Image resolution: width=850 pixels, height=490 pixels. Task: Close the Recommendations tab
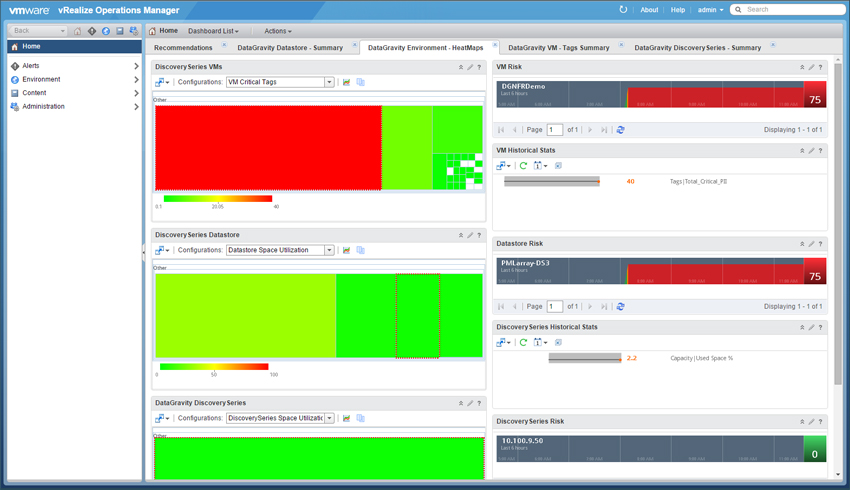pos(224,45)
